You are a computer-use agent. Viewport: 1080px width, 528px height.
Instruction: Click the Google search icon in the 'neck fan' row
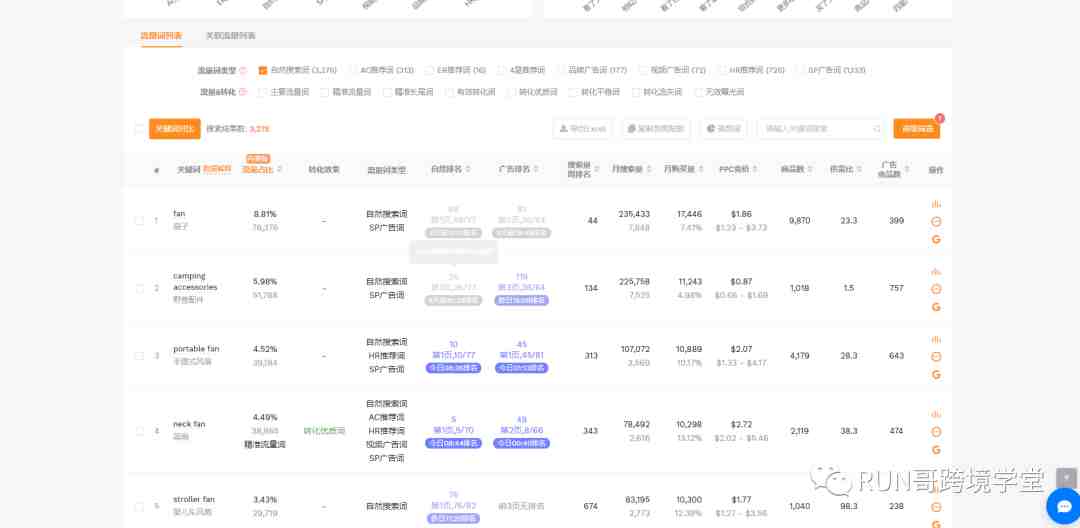click(x=936, y=450)
